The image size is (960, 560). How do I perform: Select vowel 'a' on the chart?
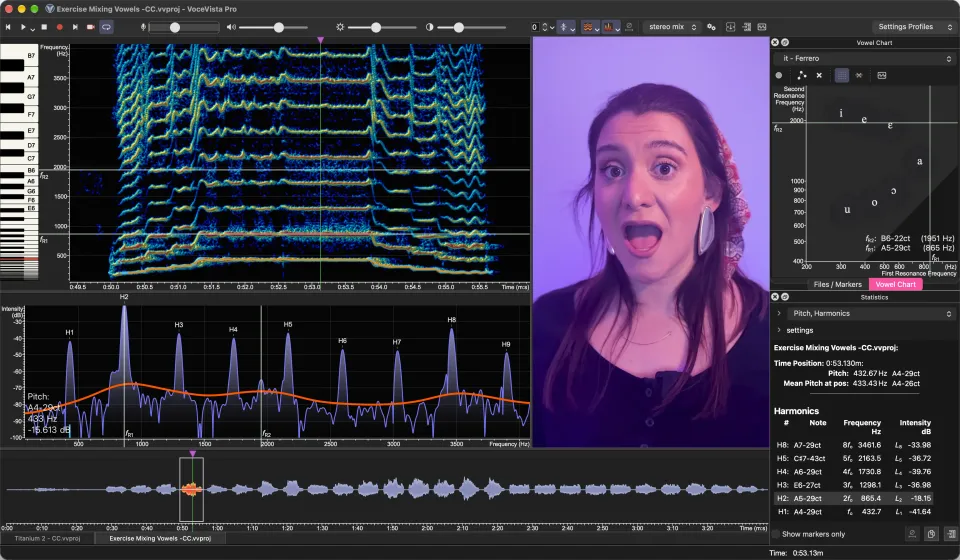920,162
